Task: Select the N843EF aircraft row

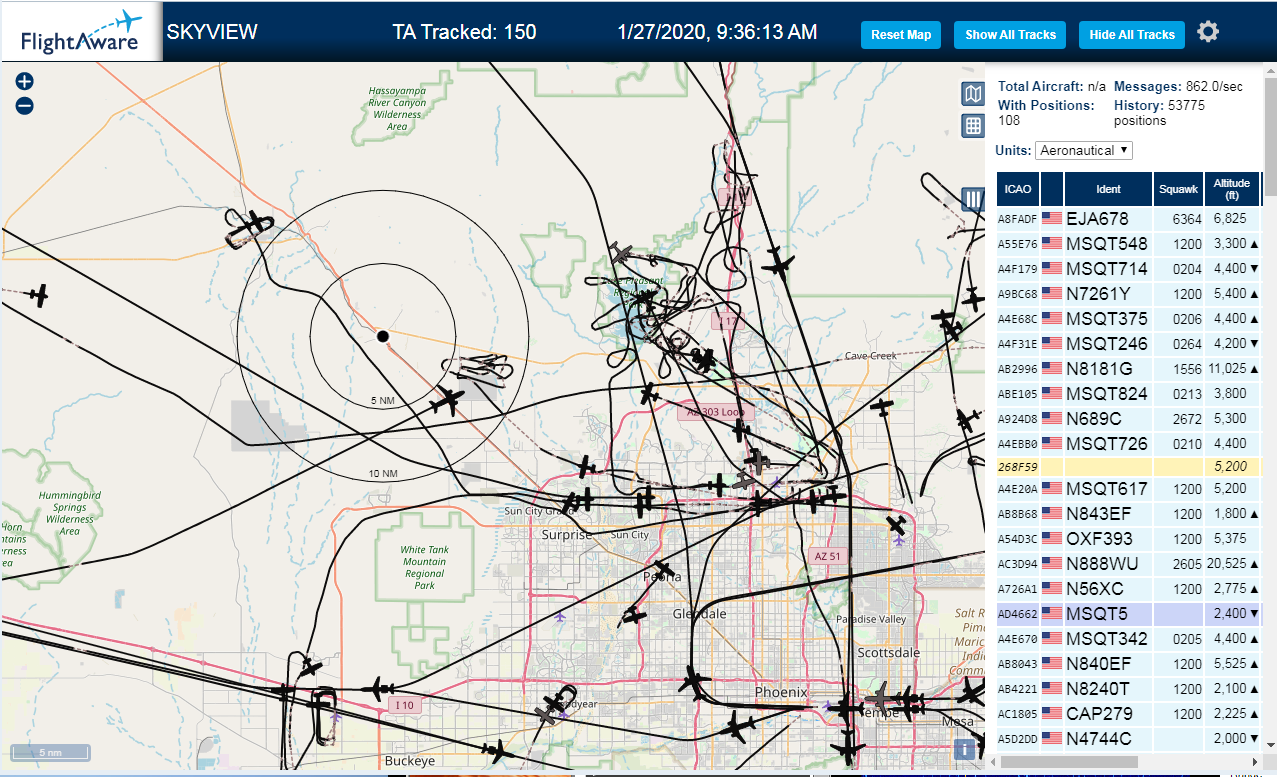Action: [1129, 514]
